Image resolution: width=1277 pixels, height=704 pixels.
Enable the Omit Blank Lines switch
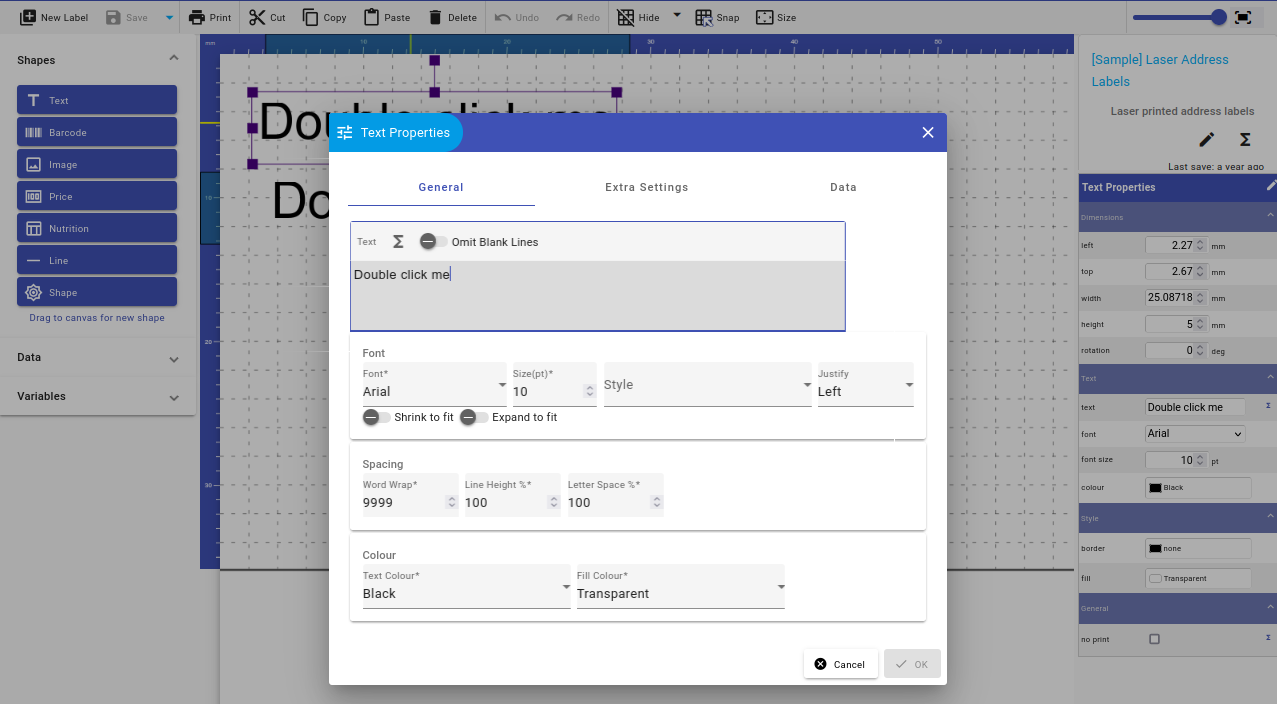tap(433, 242)
